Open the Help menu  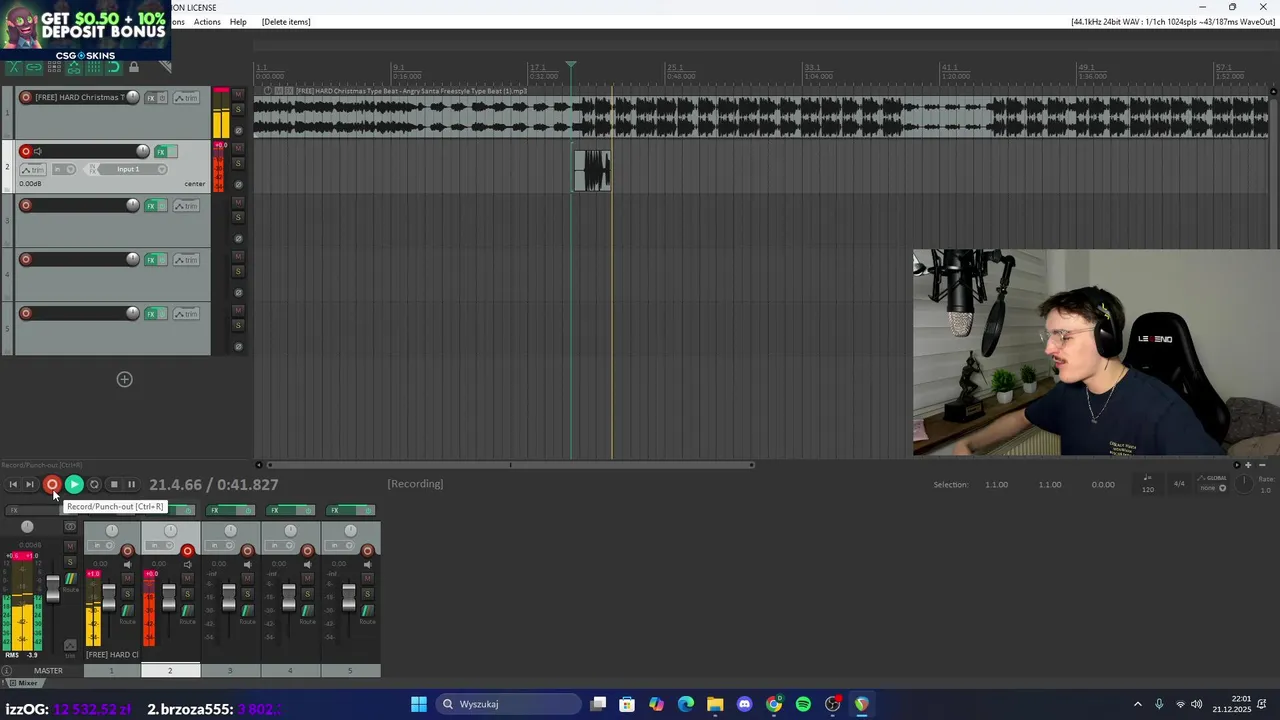tap(238, 22)
